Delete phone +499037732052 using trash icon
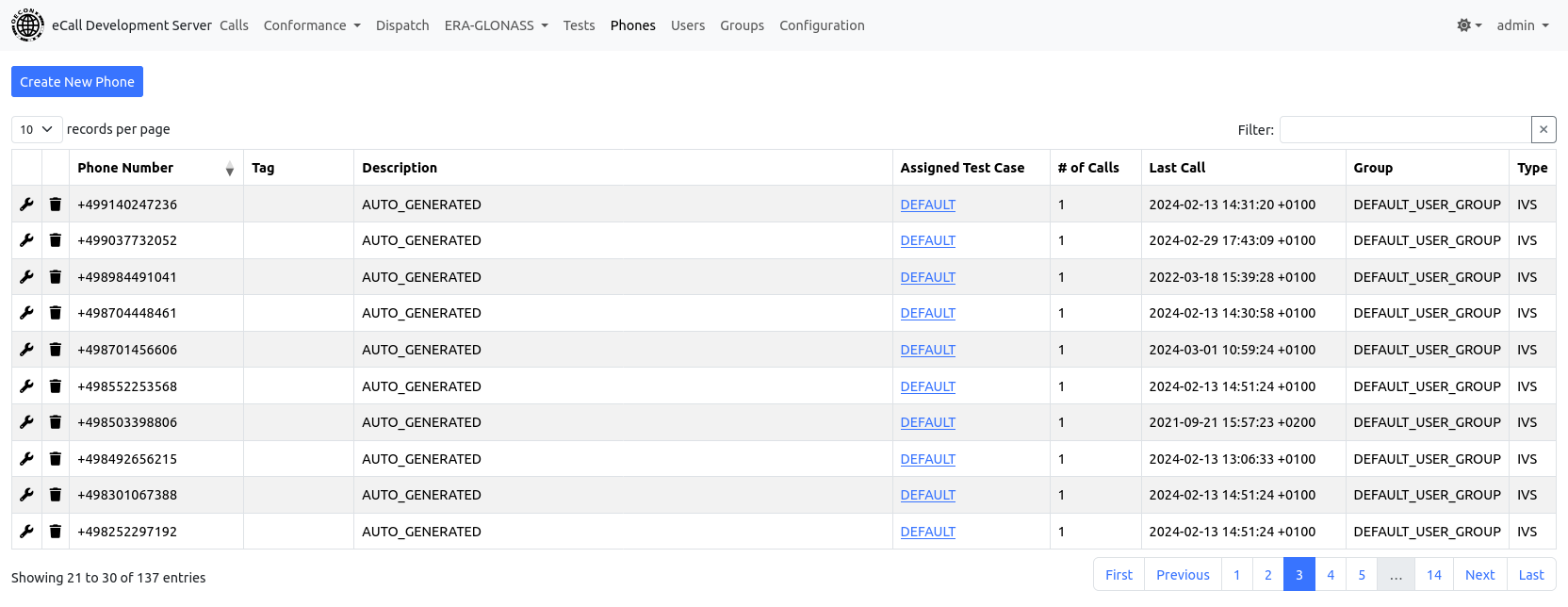1568x607 pixels. (56, 240)
